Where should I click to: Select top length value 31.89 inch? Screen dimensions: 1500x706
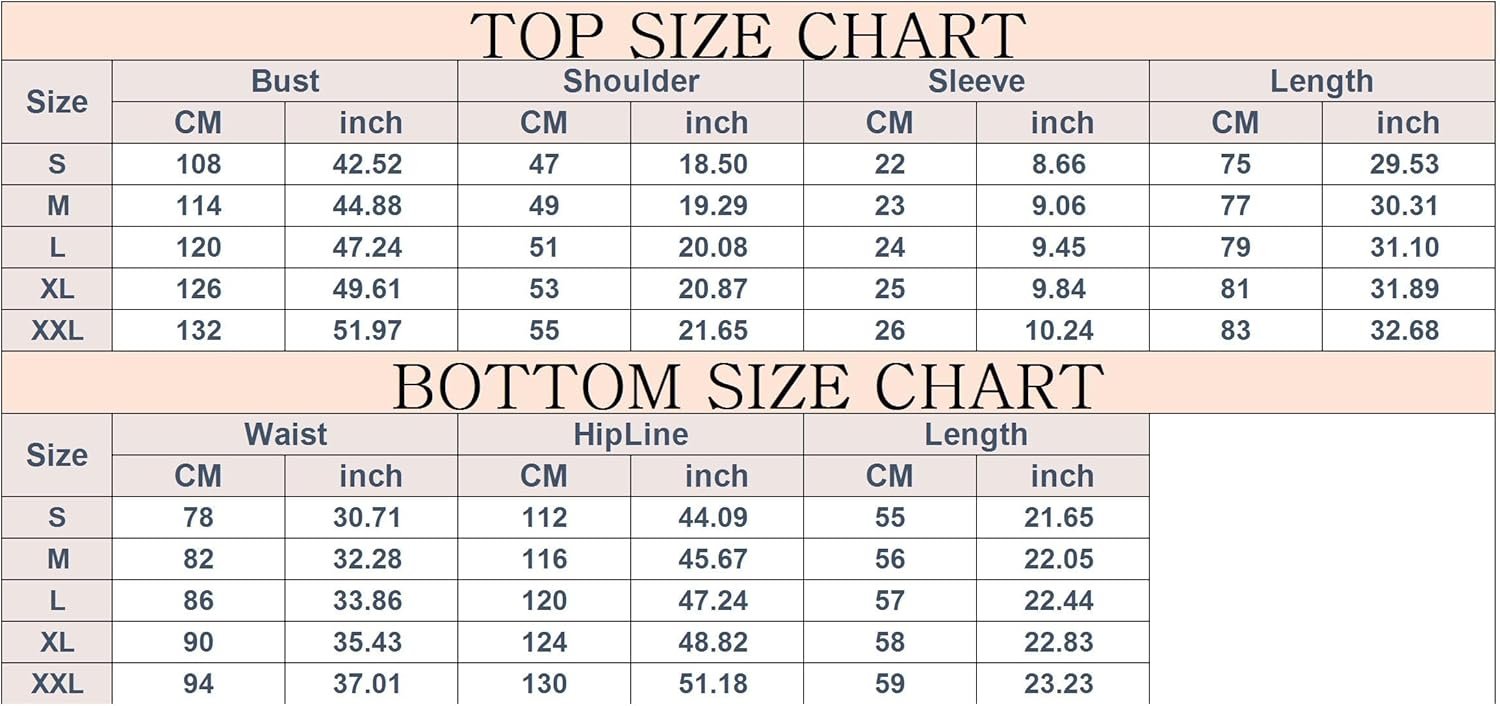(x=1405, y=289)
